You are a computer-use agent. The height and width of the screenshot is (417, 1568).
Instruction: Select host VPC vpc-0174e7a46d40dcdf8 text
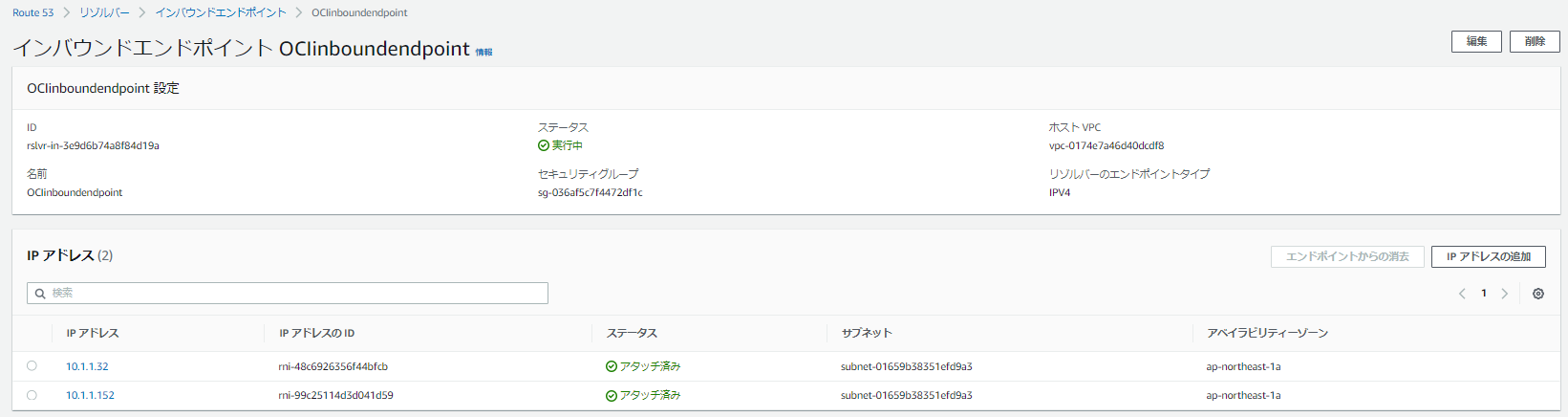(1106, 145)
